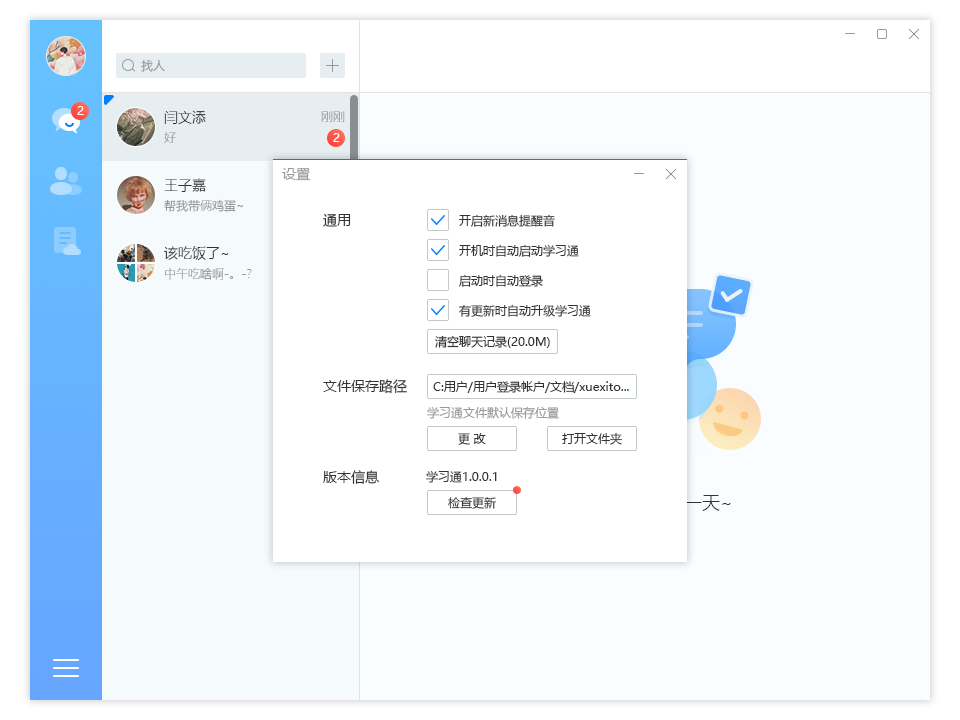This screenshot has height=720, width=960.
Task: Open the conversation with 王子嘉
Action: (x=187, y=195)
